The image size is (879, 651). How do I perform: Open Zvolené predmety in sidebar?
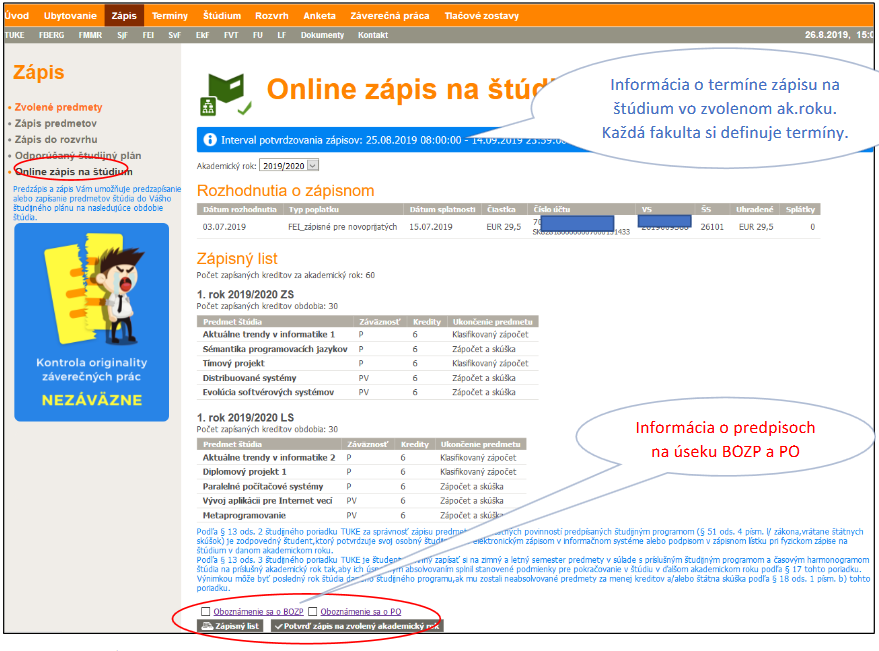(58, 107)
